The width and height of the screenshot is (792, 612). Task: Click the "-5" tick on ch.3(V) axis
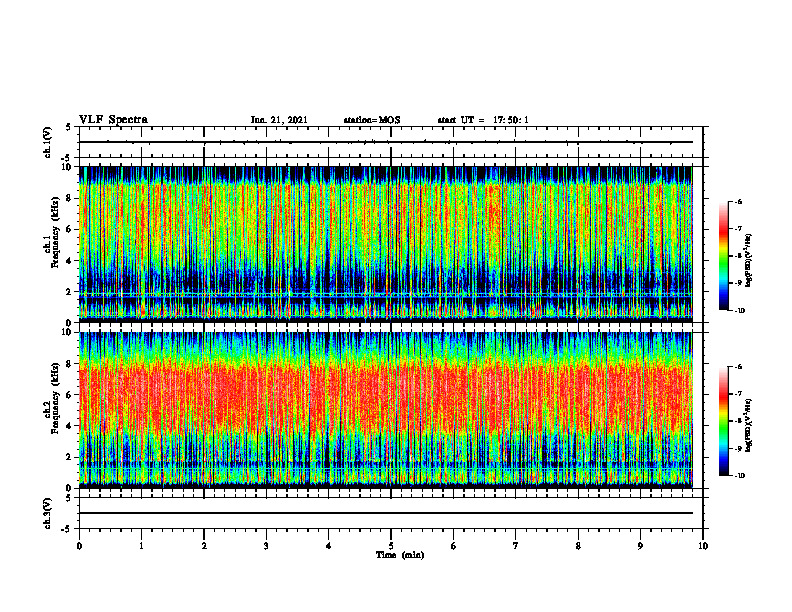coord(68,529)
